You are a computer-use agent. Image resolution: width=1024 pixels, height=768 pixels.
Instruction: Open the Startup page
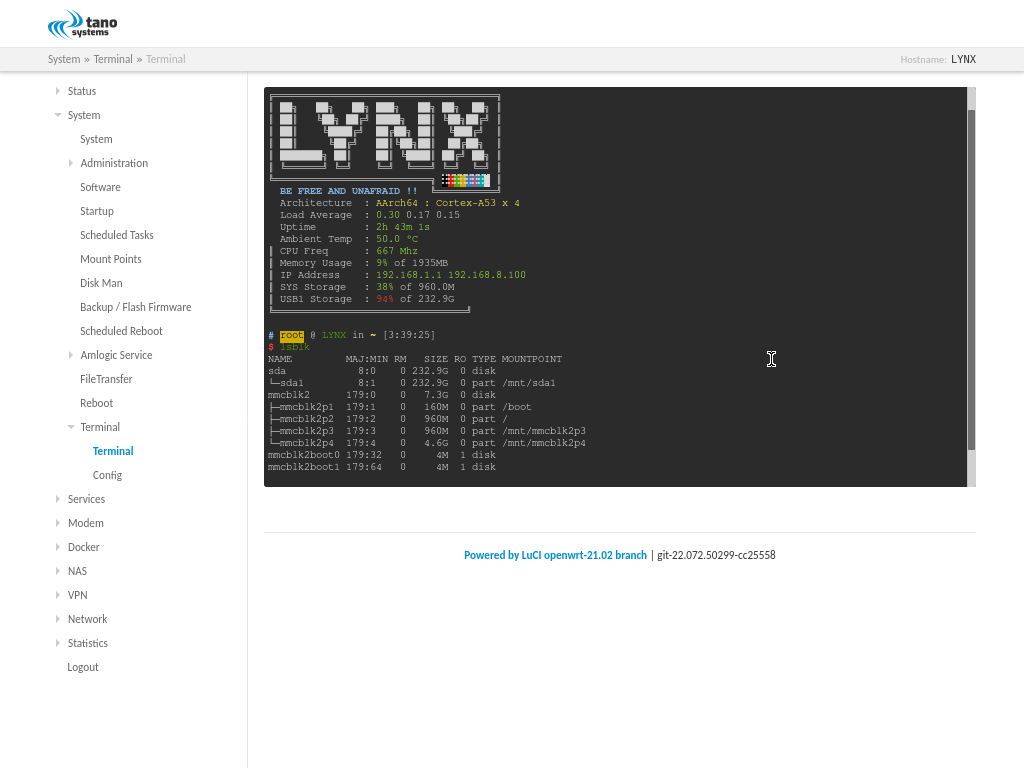point(97,212)
